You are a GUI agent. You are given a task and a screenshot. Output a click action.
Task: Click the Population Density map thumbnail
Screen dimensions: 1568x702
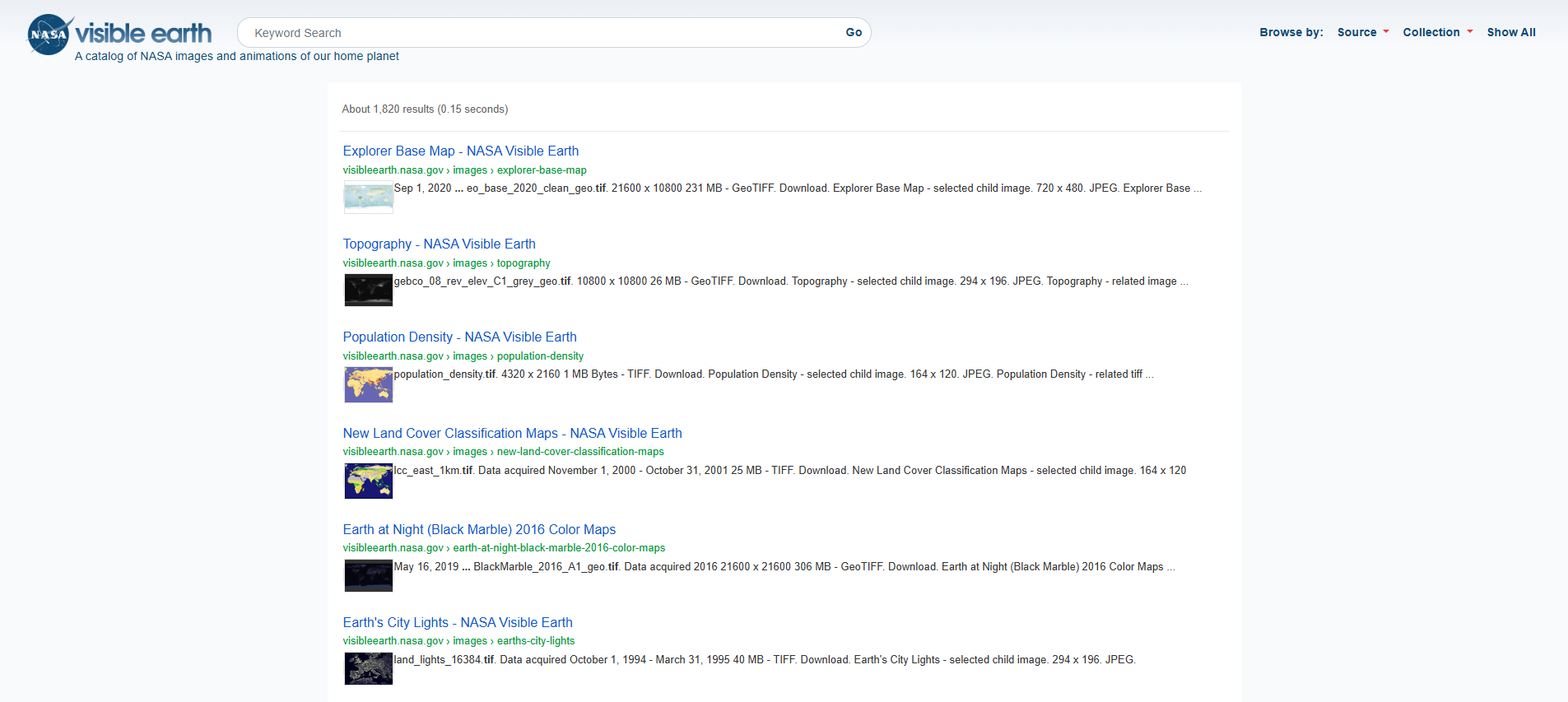click(x=368, y=384)
